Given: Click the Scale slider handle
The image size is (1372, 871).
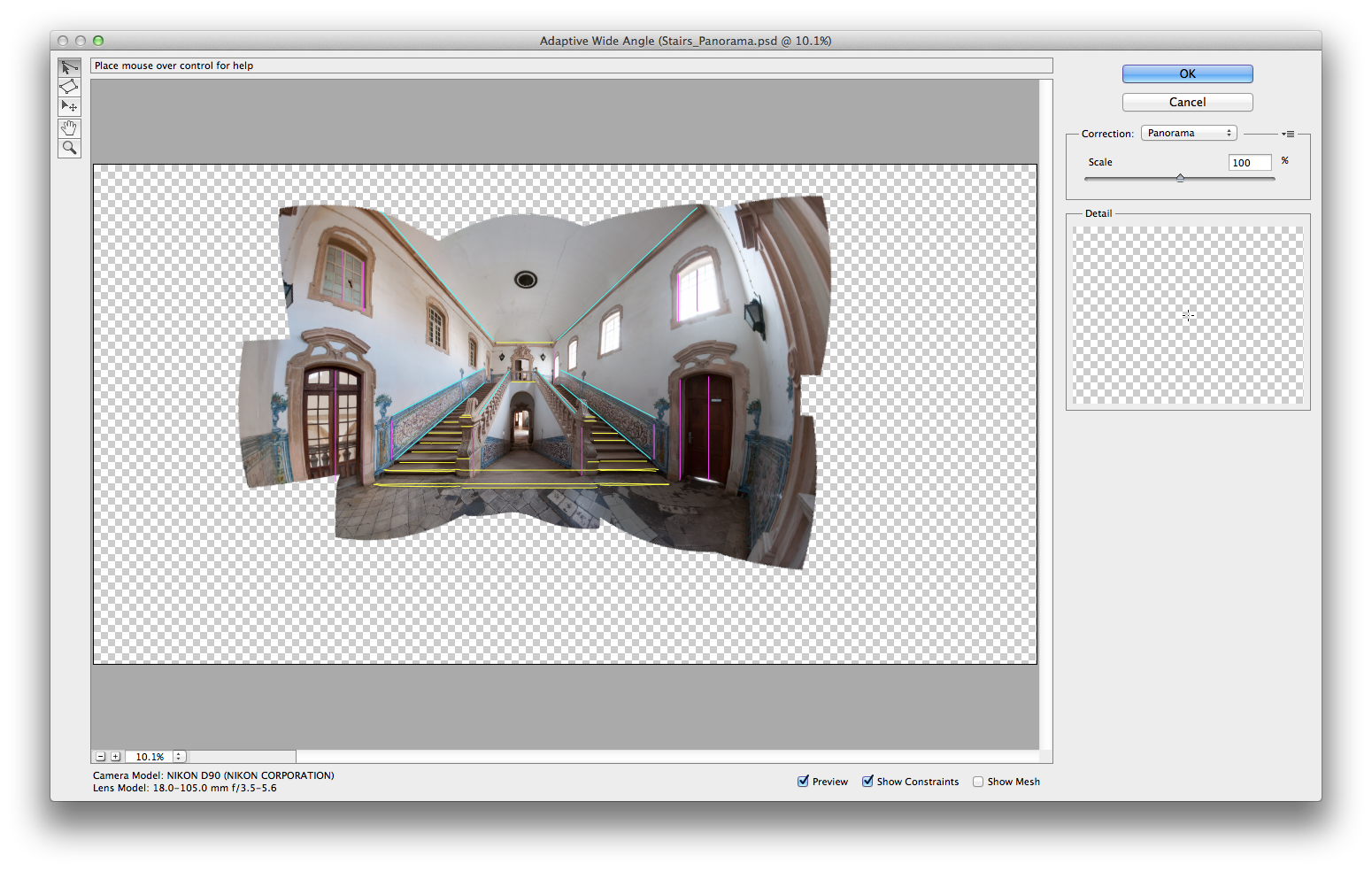Looking at the screenshot, I should pos(1180,178).
